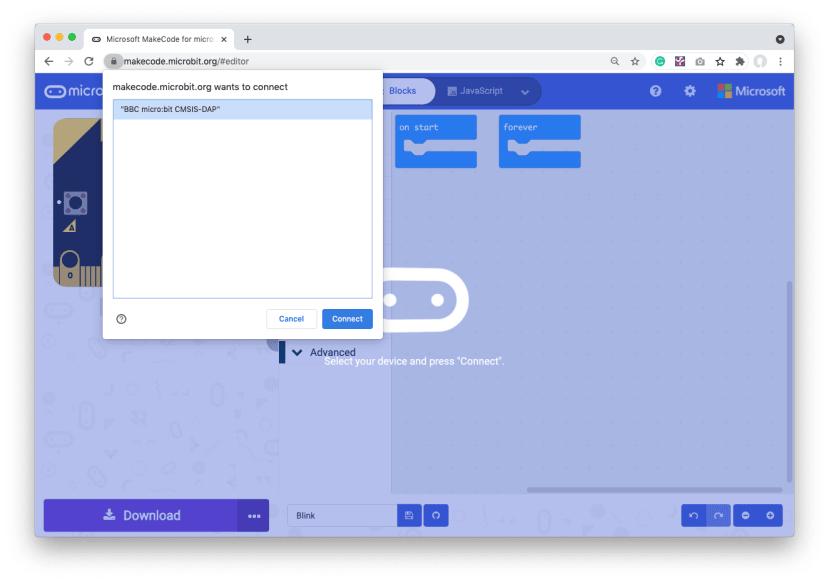829x583 pixels.
Task: Select the "on start" block
Action: pyautogui.click(x=436, y=141)
